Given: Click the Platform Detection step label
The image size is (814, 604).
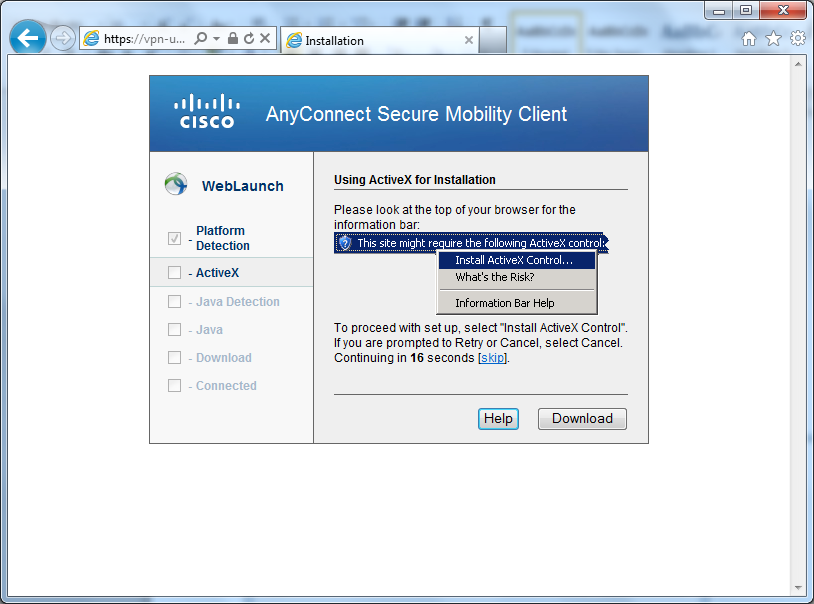Looking at the screenshot, I should pyautogui.click(x=223, y=238).
